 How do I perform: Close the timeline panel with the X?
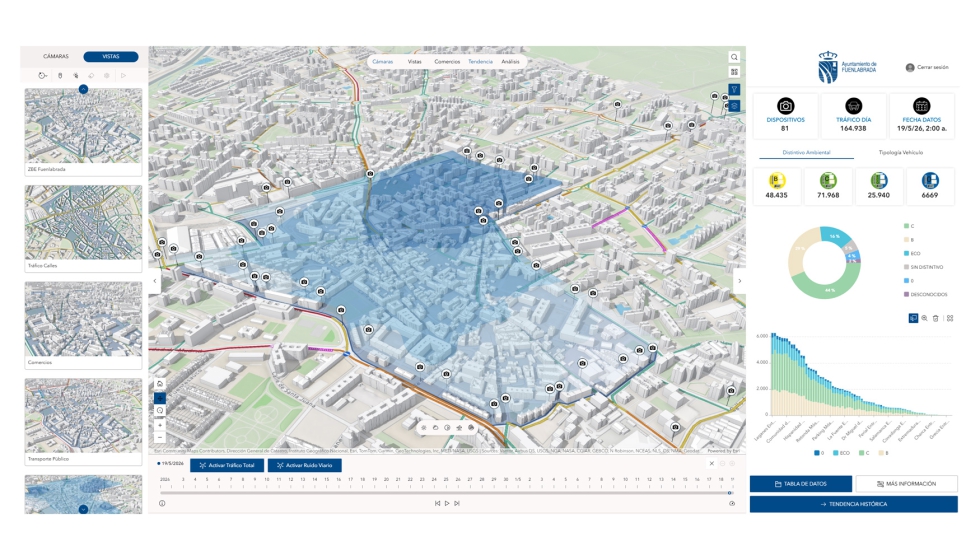711,464
